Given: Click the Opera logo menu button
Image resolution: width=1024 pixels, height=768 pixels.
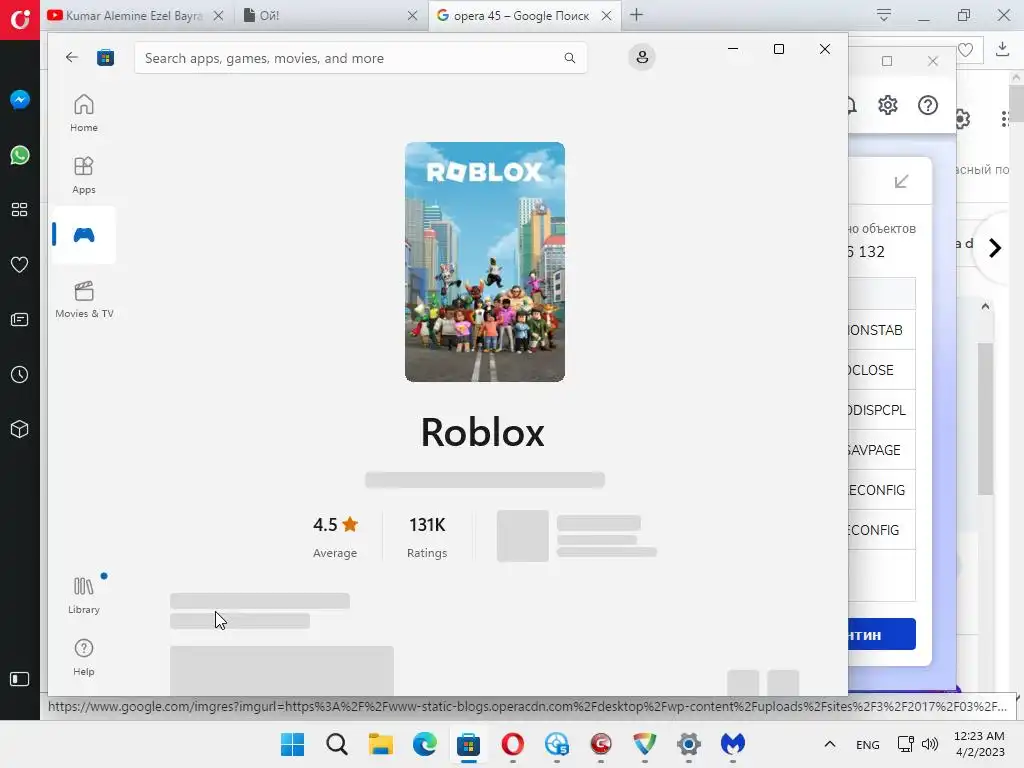Looking at the screenshot, I should 20,20.
